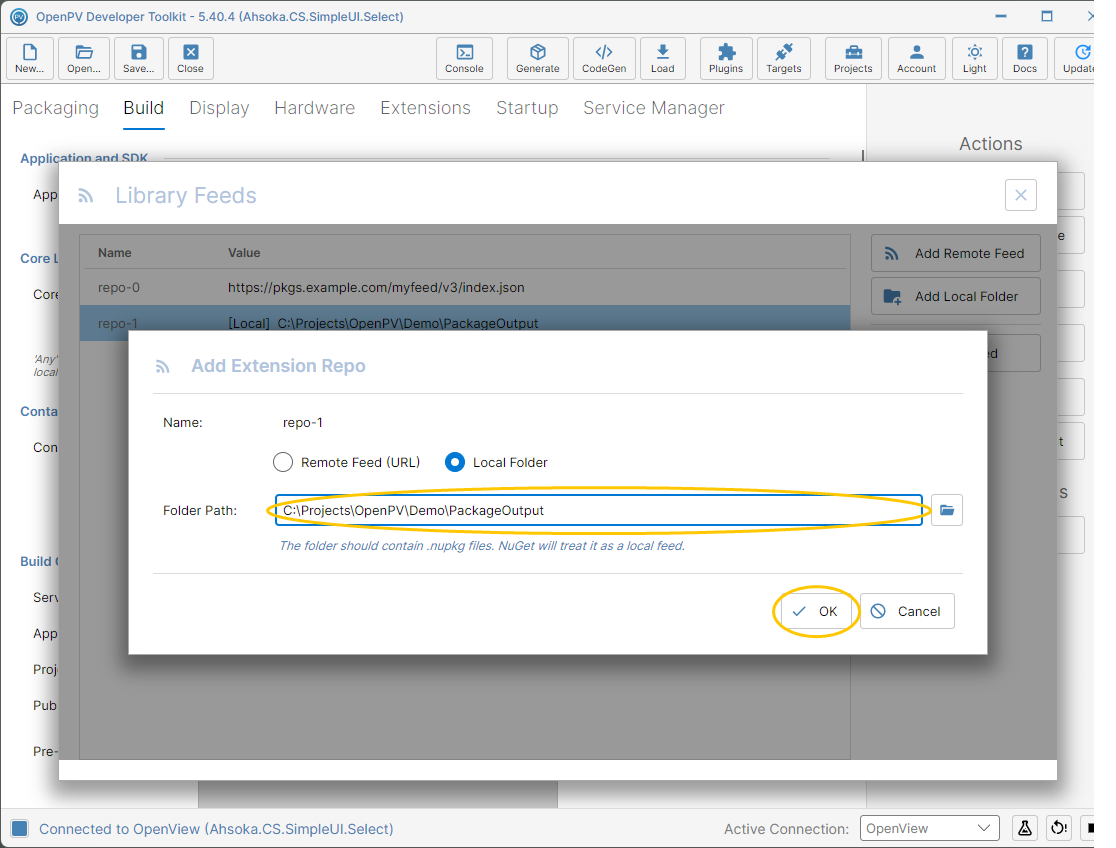Click the connection status indicator square
1116x848 pixels.
click(x=20, y=828)
